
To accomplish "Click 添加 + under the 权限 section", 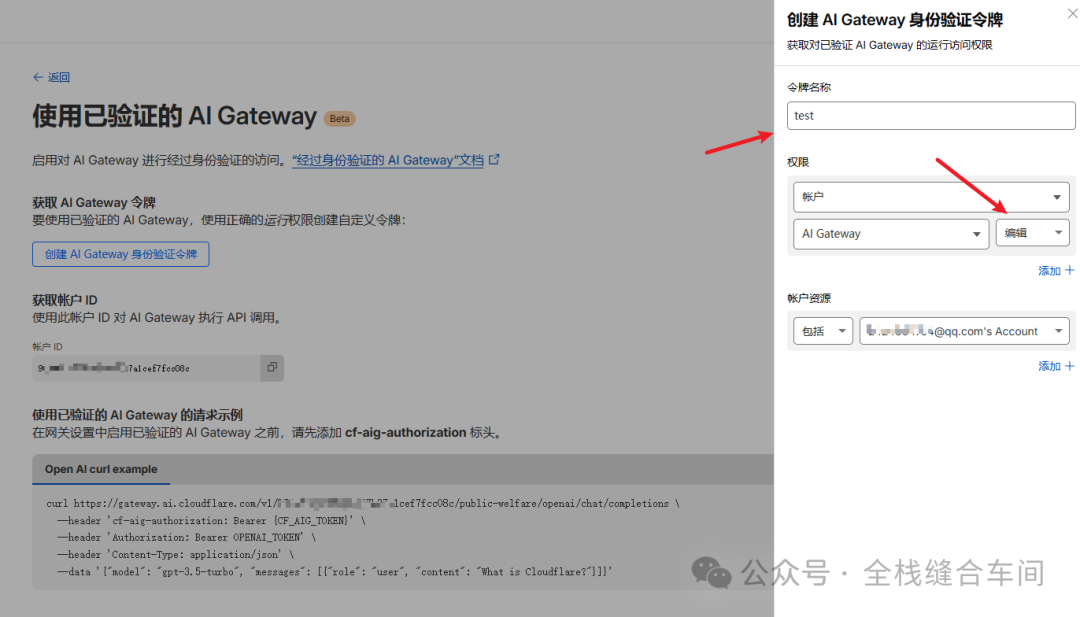I will [x=1056, y=271].
